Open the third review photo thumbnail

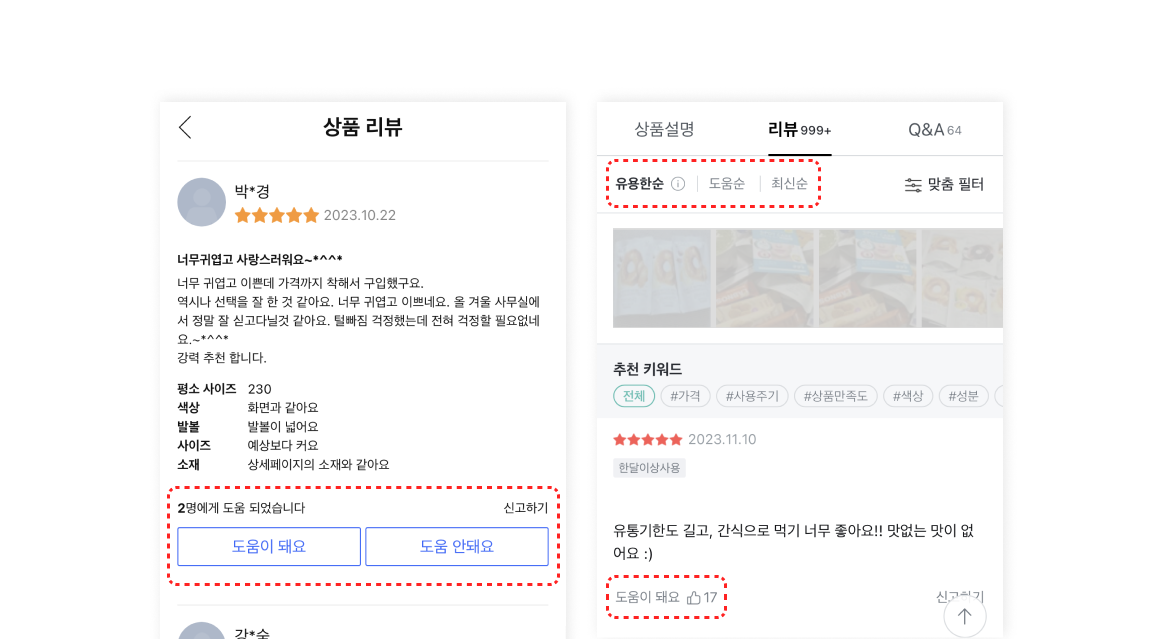coord(867,278)
